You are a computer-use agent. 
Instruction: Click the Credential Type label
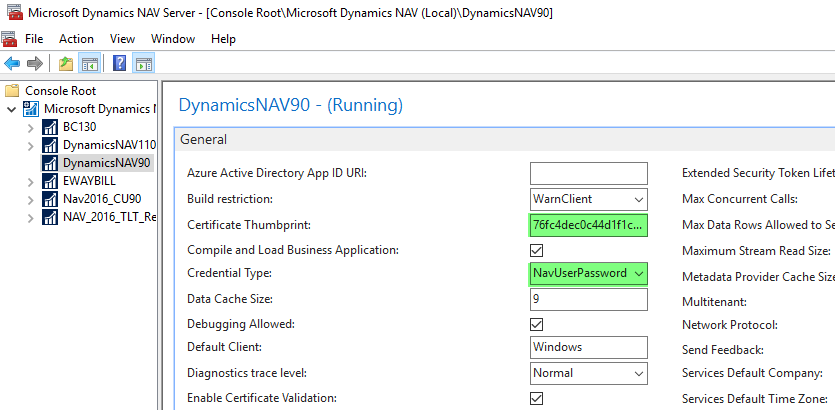230,273
